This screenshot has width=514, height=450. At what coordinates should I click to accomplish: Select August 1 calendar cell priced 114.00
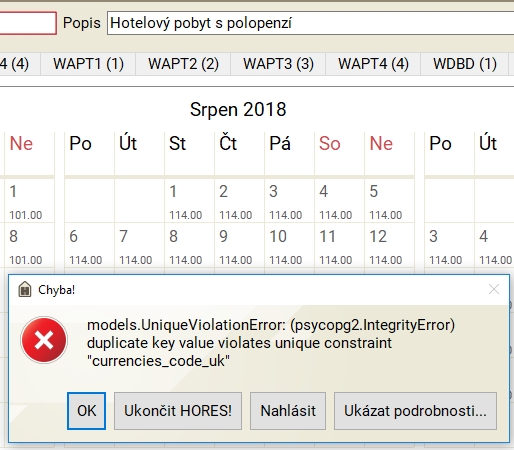tap(189, 201)
